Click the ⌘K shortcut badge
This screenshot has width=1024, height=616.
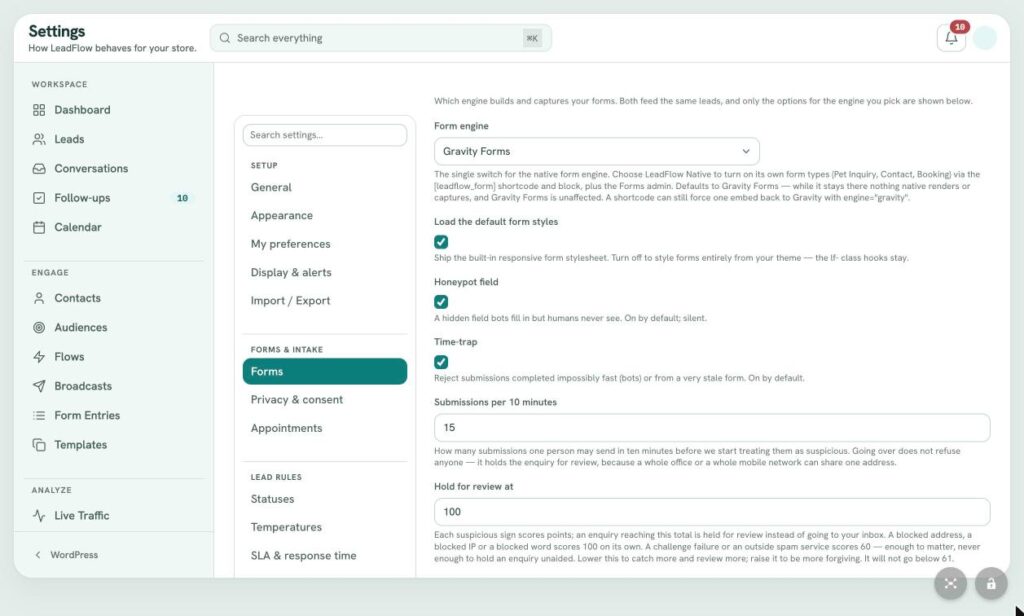[x=532, y=38]
